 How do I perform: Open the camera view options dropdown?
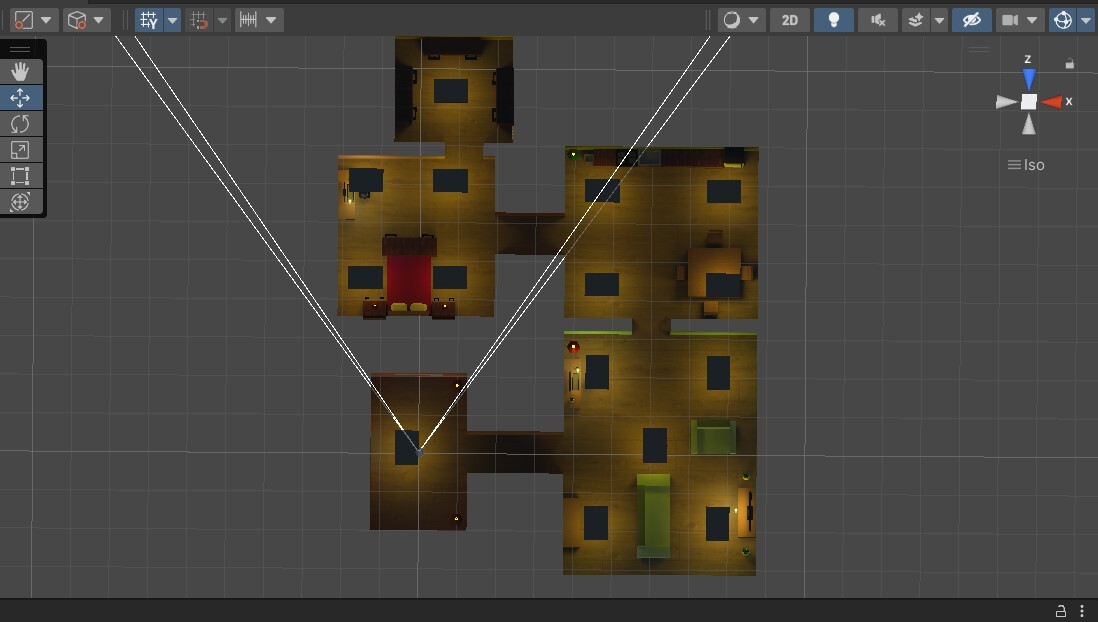(x=1031, y=19)
